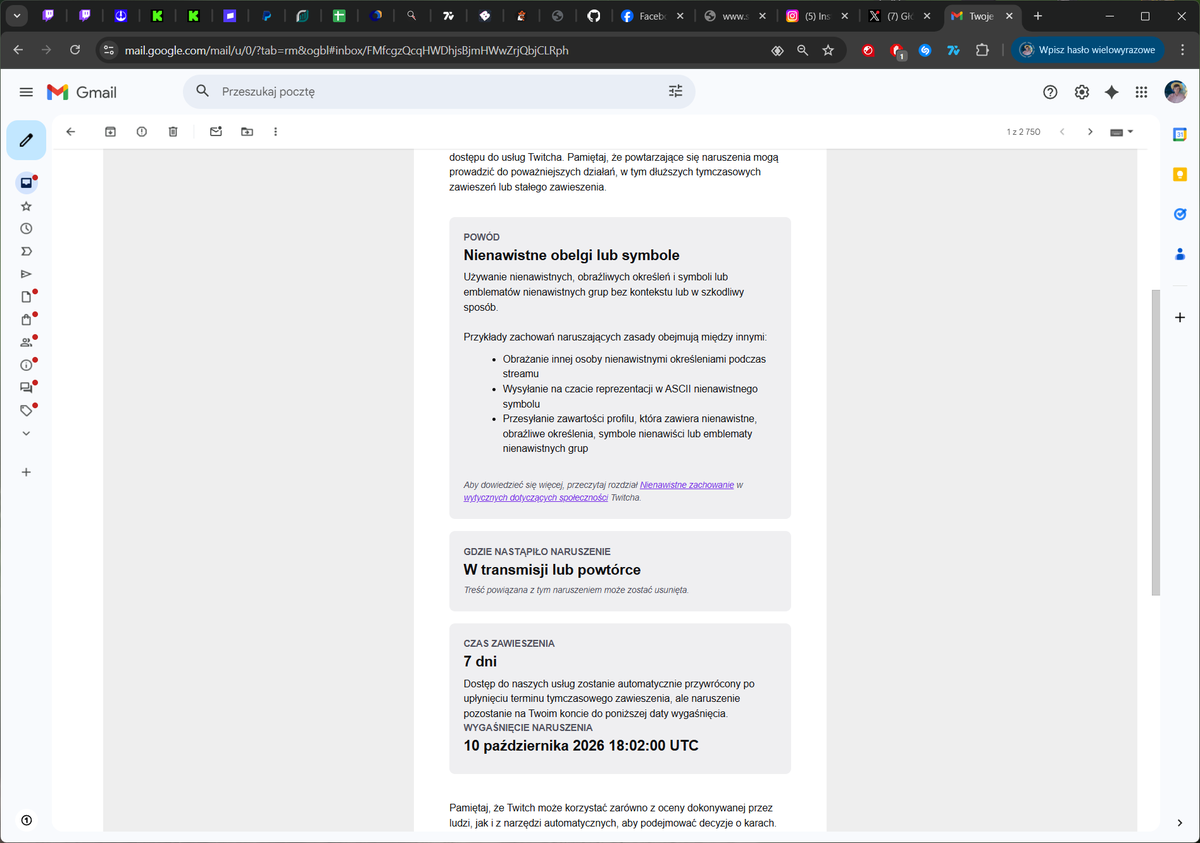Image resolution: width=1200 pixels, height=843 pixels.
Task: Reload the current page
Action: click(x=75, y=50)
